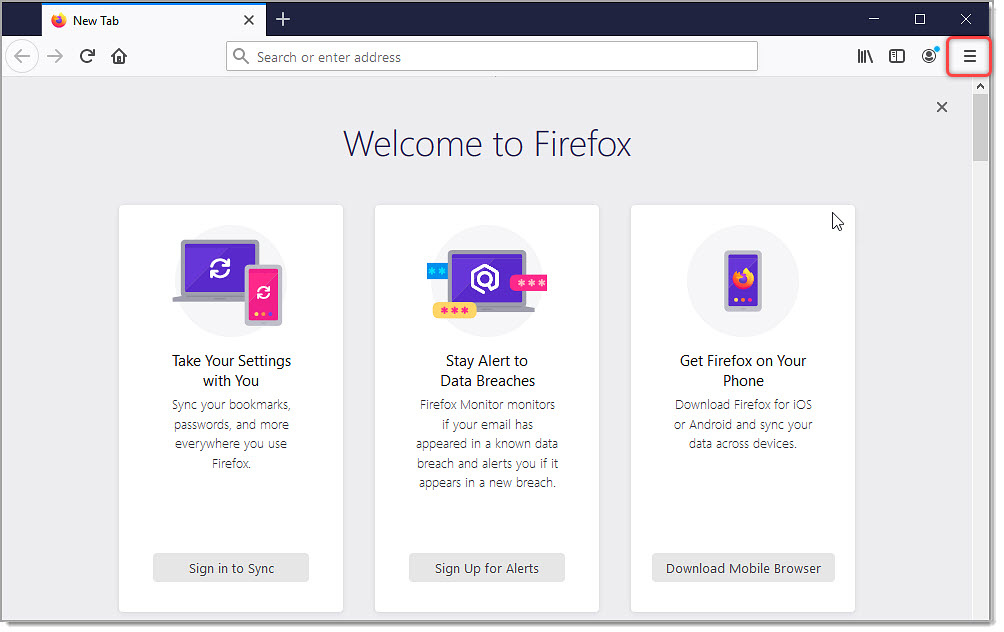Click 'Download Firefox for iOS' description text
This screenshot has height=632, width=1004.
tap(743, 425)
